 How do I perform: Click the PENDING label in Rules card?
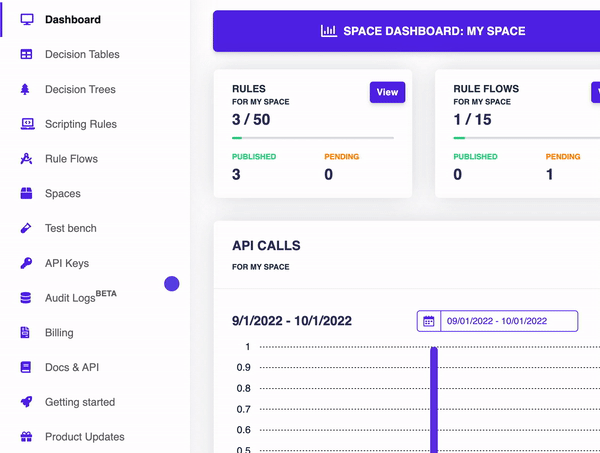coord(342,156)
